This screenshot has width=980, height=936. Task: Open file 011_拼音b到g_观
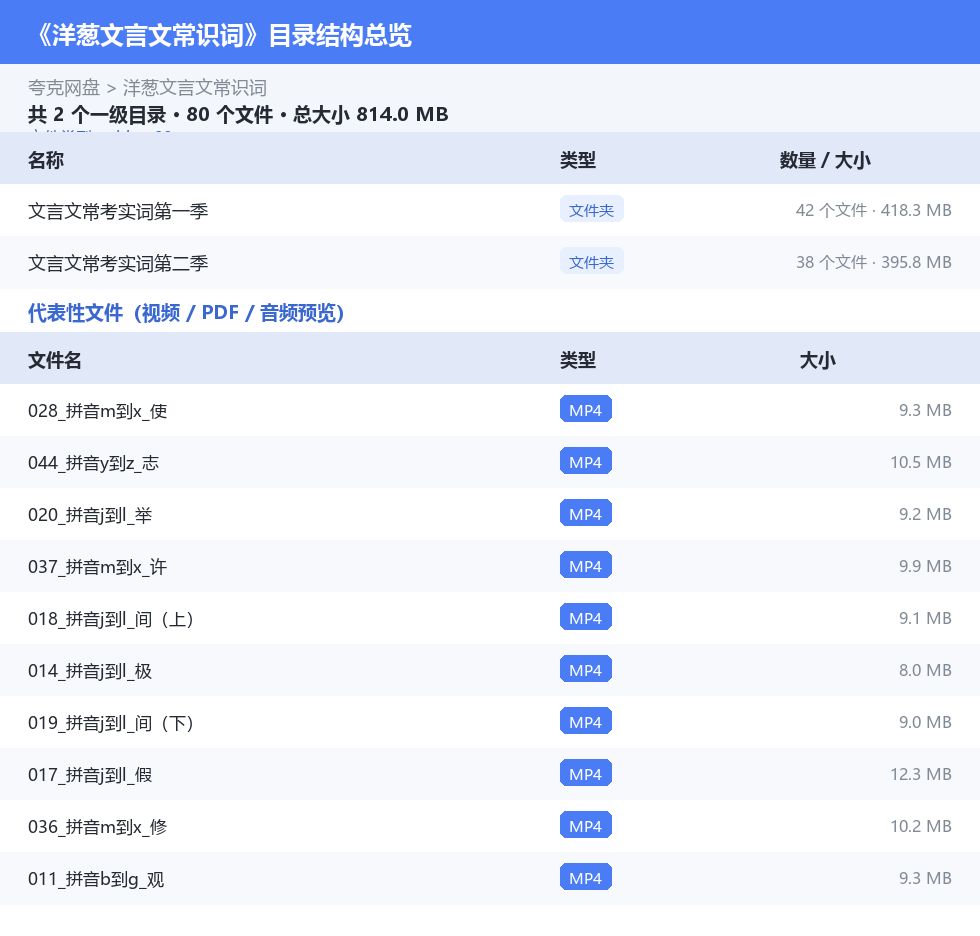pos(490,879)
